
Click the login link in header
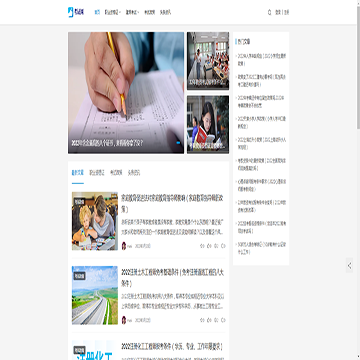coord(278,12)
